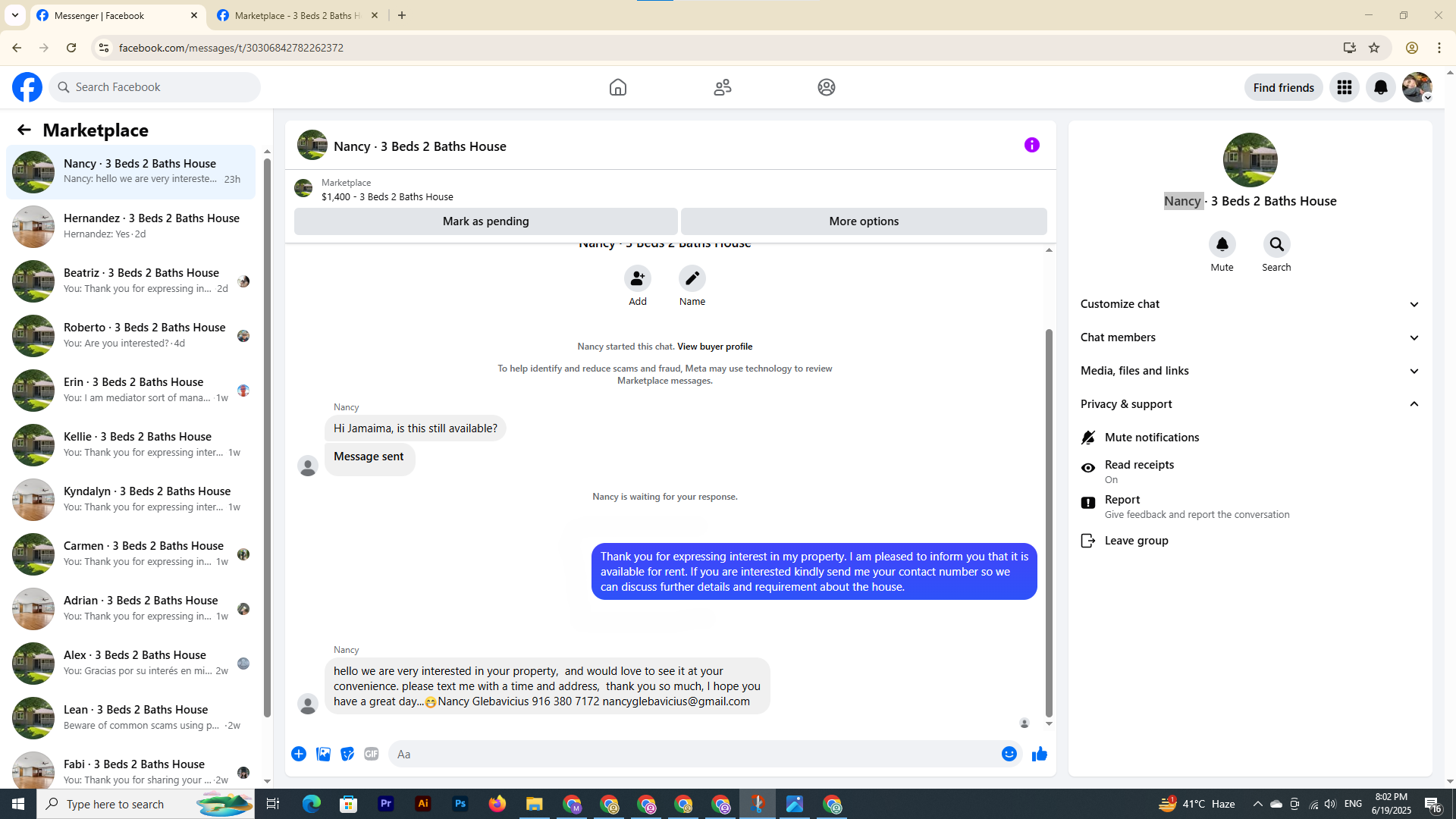Open Kellie conversation

[x=130, y=444]
